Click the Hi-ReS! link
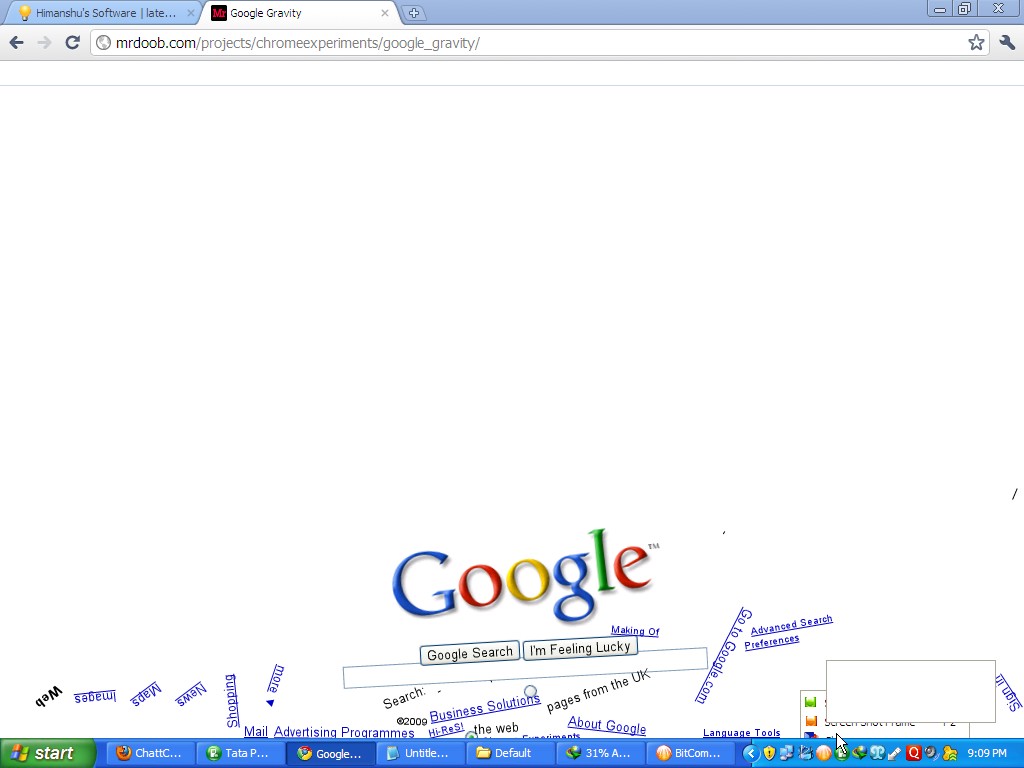 [446, 729]
